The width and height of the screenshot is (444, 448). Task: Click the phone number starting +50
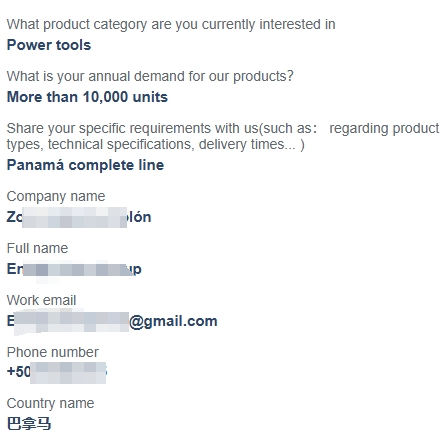click(57, 372)
